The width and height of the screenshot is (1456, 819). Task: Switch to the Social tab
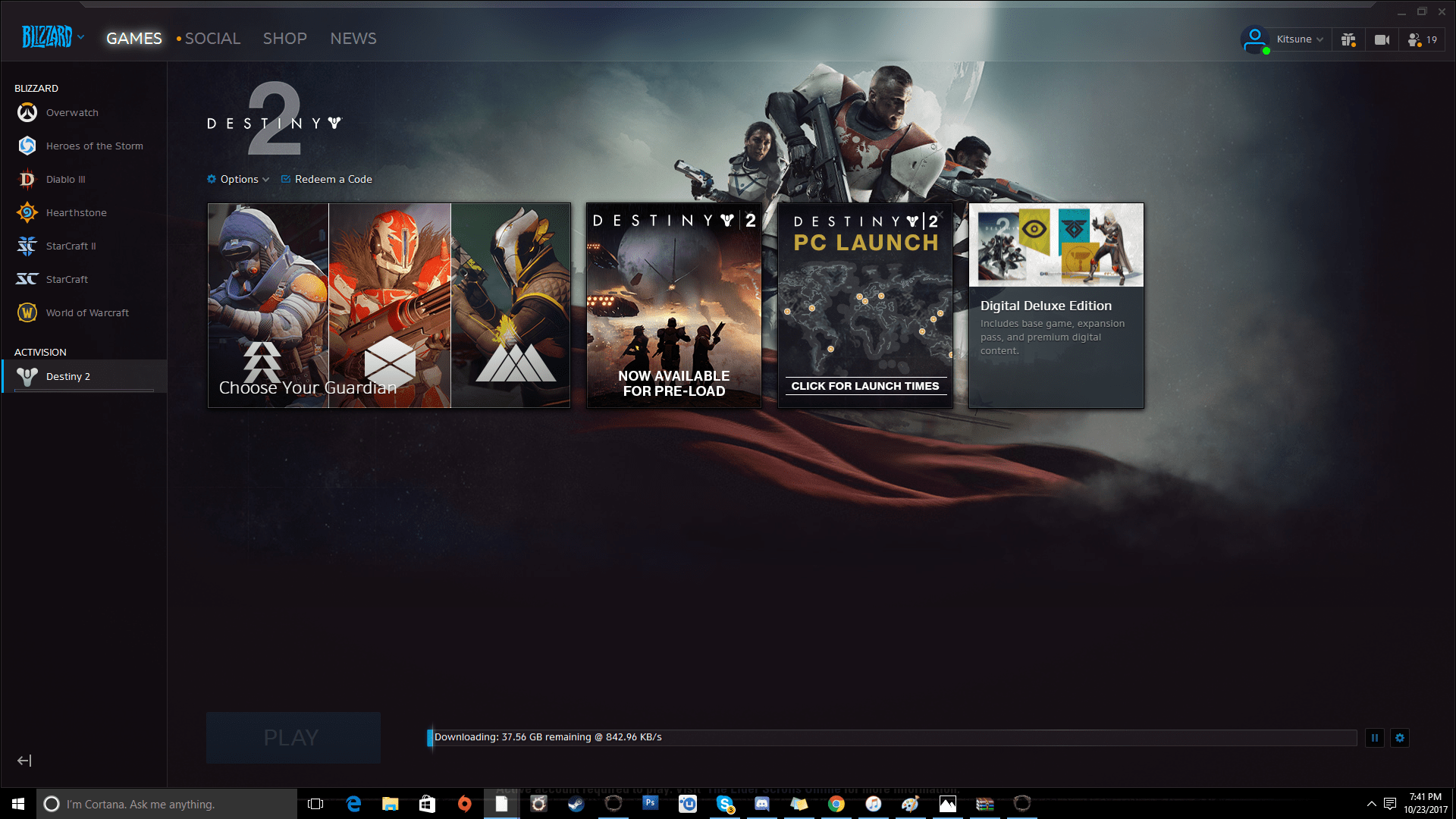(212, 38)
